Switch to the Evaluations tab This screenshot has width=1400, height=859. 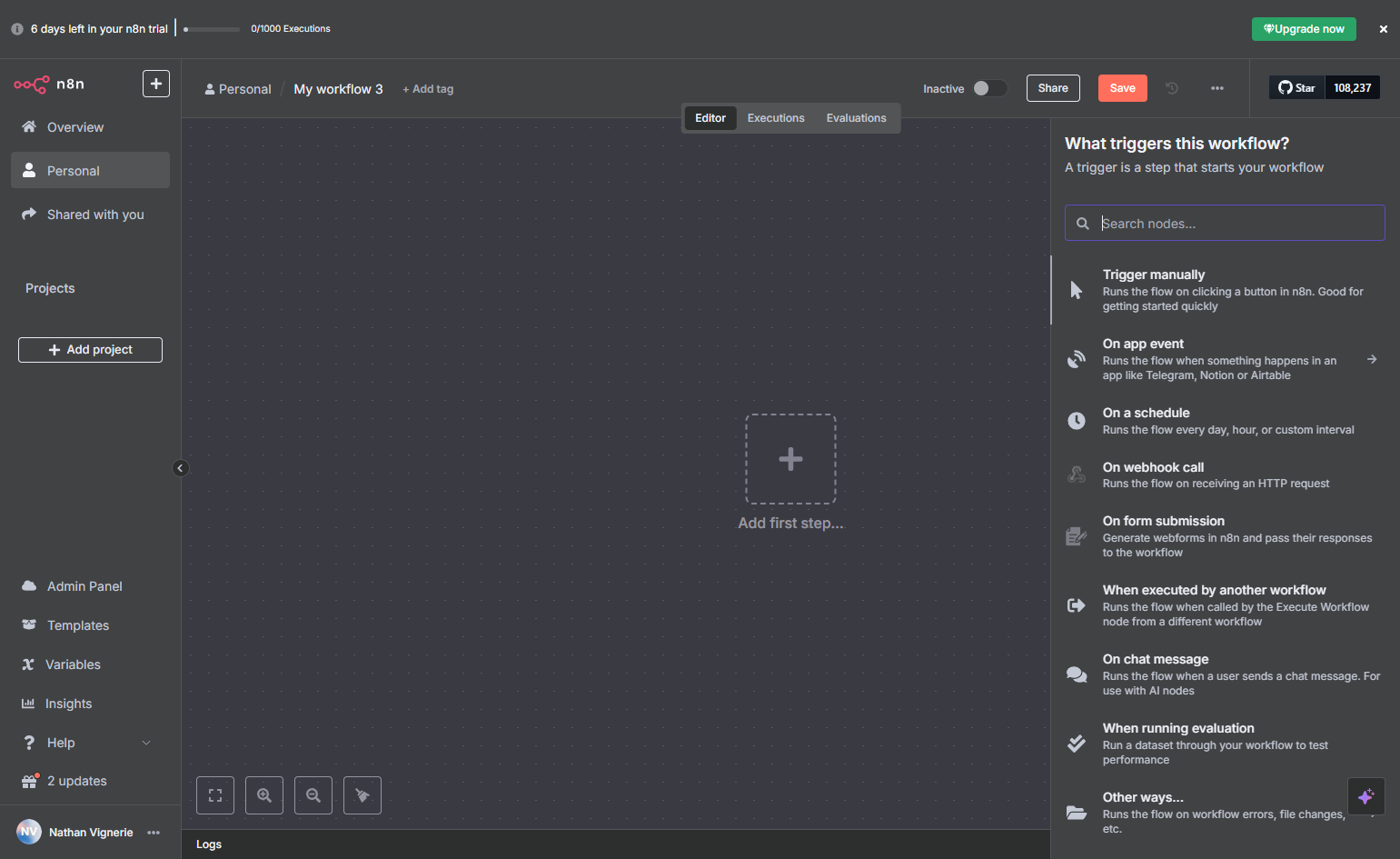(x=856, y=118)
